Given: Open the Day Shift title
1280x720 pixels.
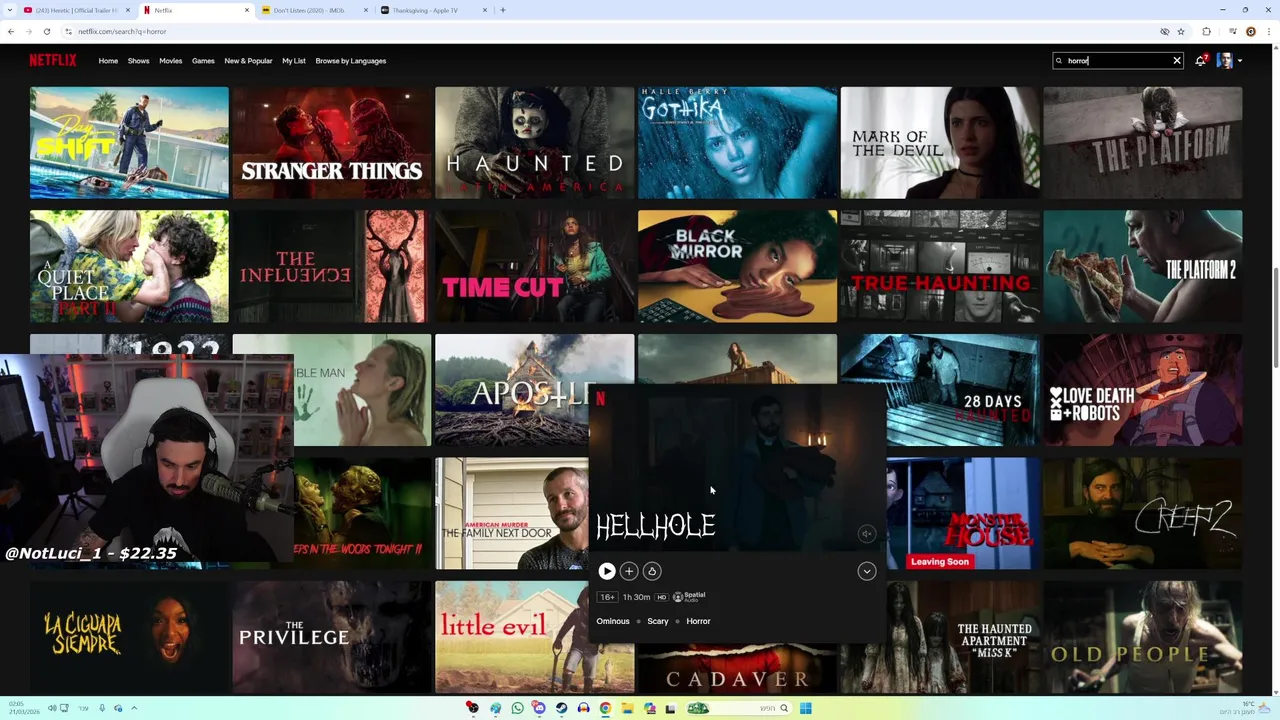Looking at the screenshot, I should [x=129, y=142].
